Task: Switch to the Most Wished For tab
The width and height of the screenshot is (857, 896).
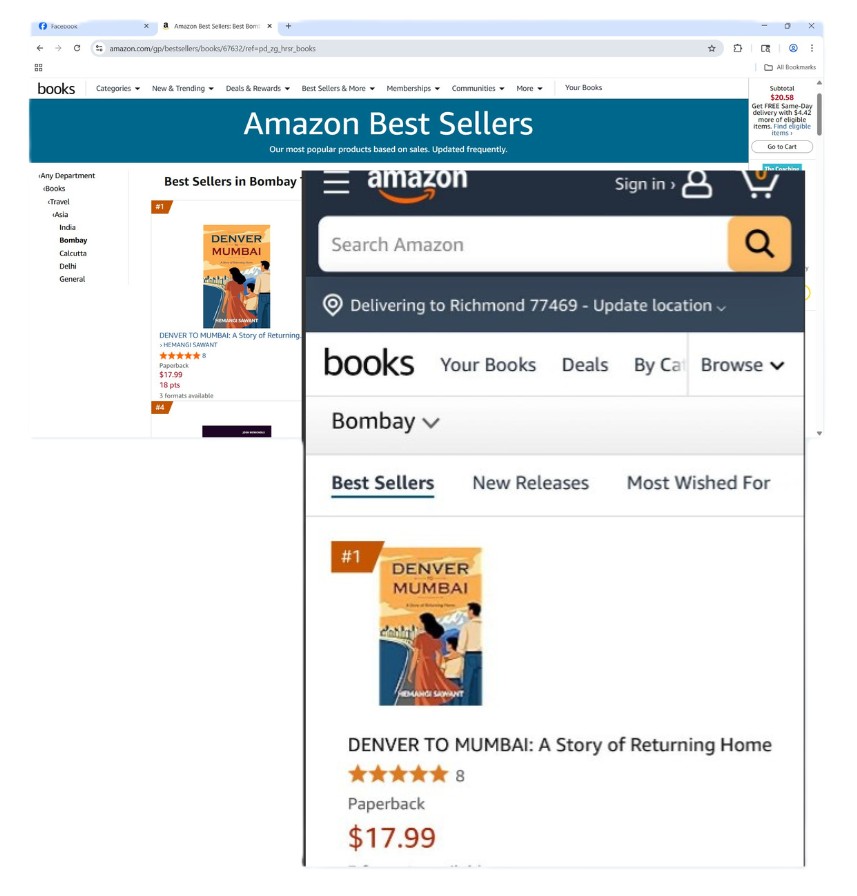Action: (x=698, y=483)
